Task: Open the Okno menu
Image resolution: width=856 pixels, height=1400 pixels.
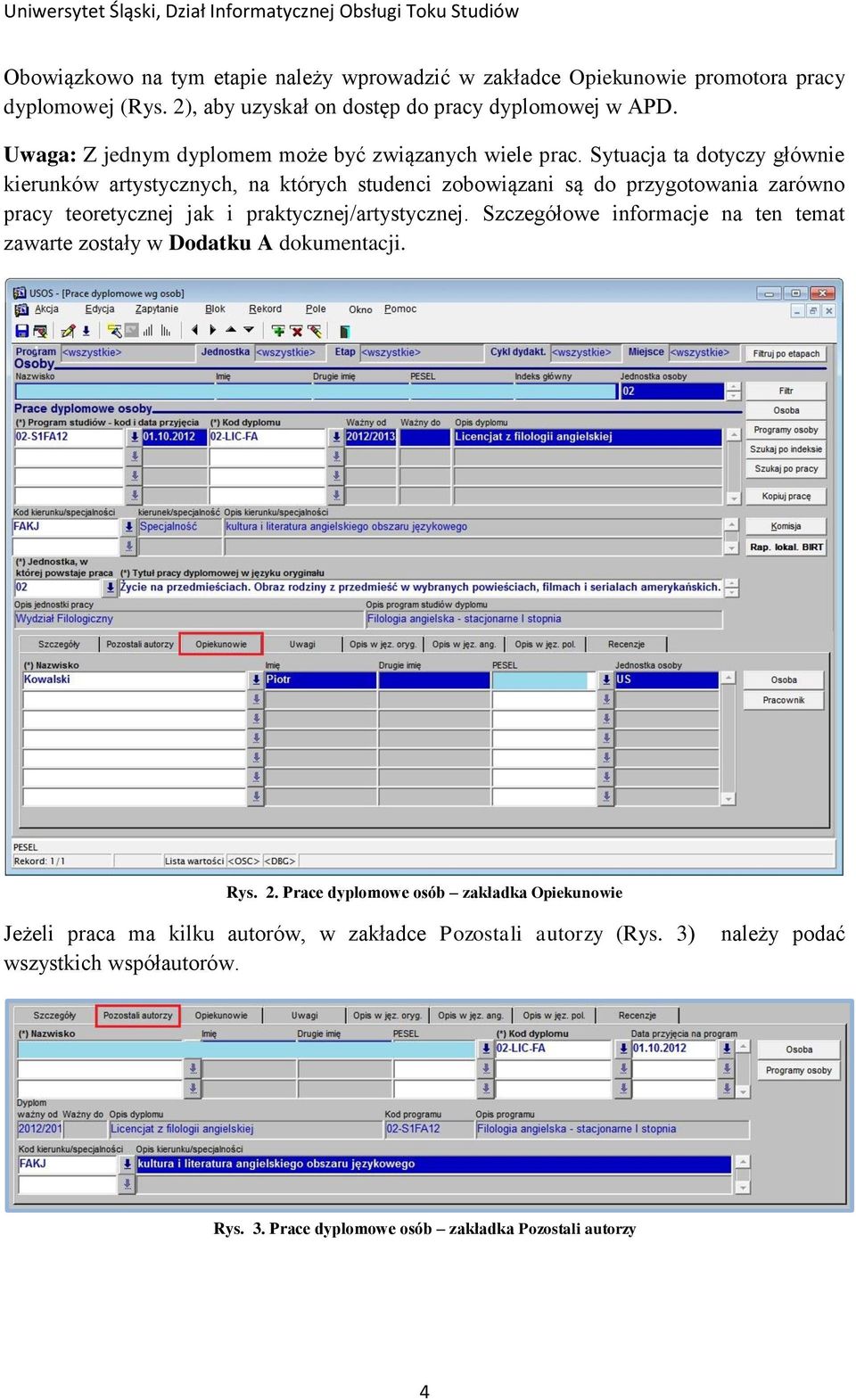Action: click(x=360, y=309)
